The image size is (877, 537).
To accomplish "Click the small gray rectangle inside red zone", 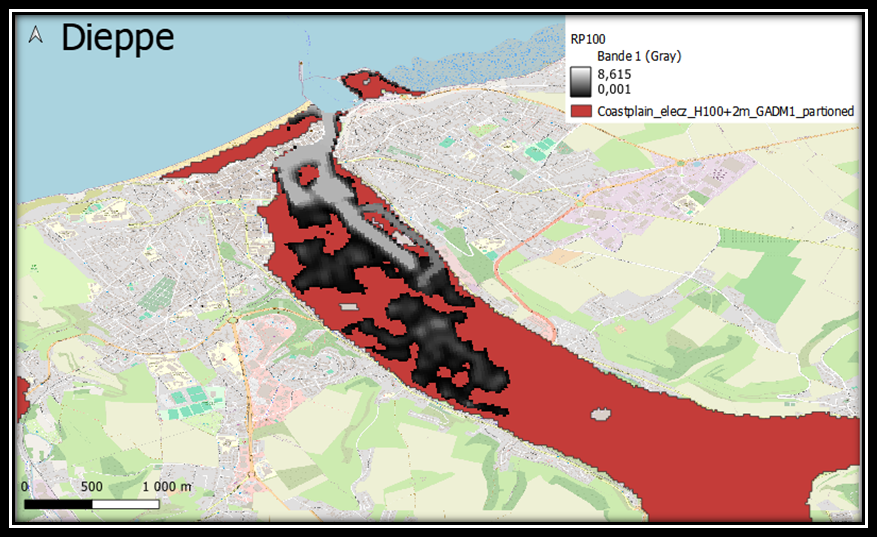I will (x=347, y=308).
